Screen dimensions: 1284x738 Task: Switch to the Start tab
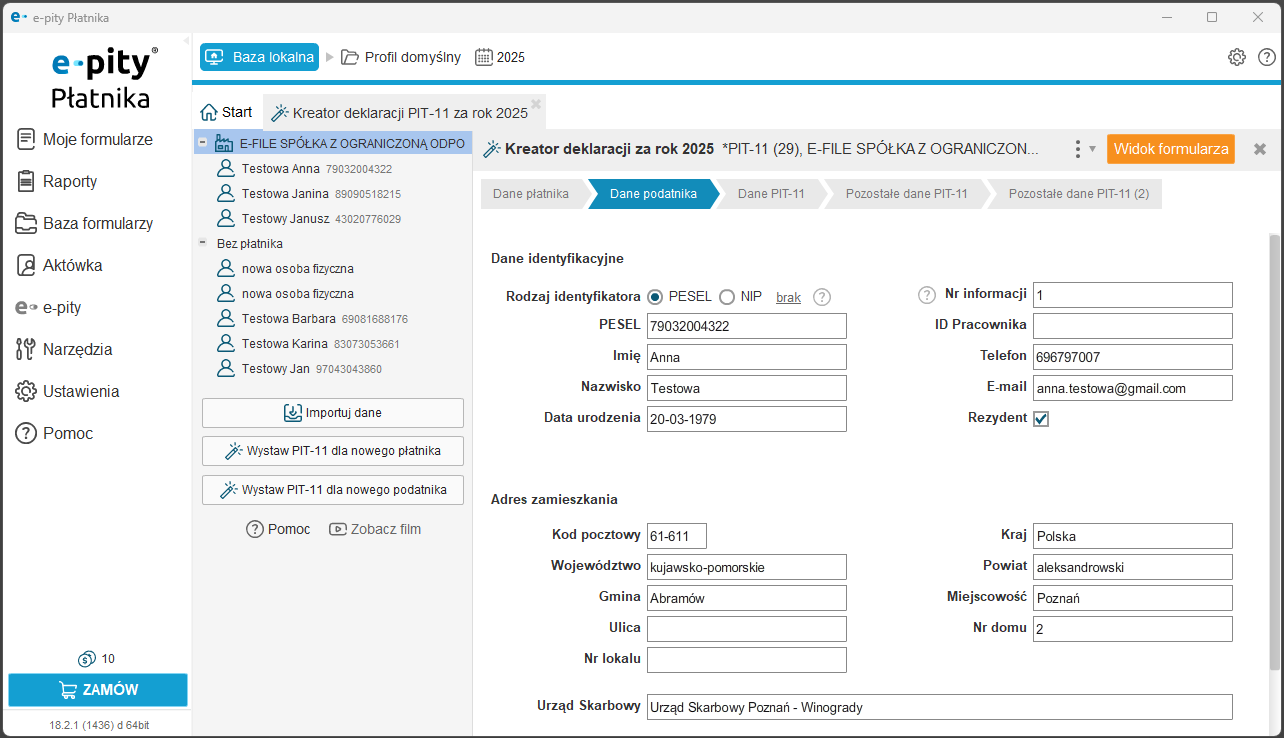(227, 112)
